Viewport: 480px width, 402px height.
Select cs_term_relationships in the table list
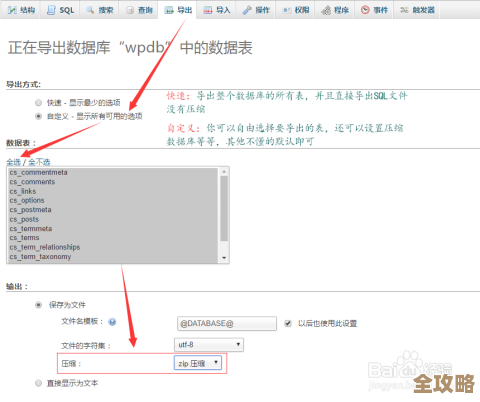click(x=113, y=247)
